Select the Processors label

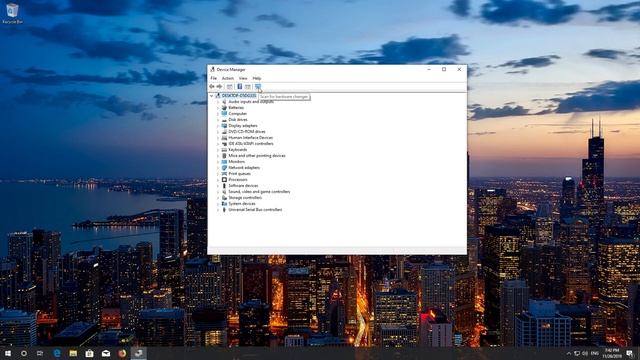tap(238, 180)
